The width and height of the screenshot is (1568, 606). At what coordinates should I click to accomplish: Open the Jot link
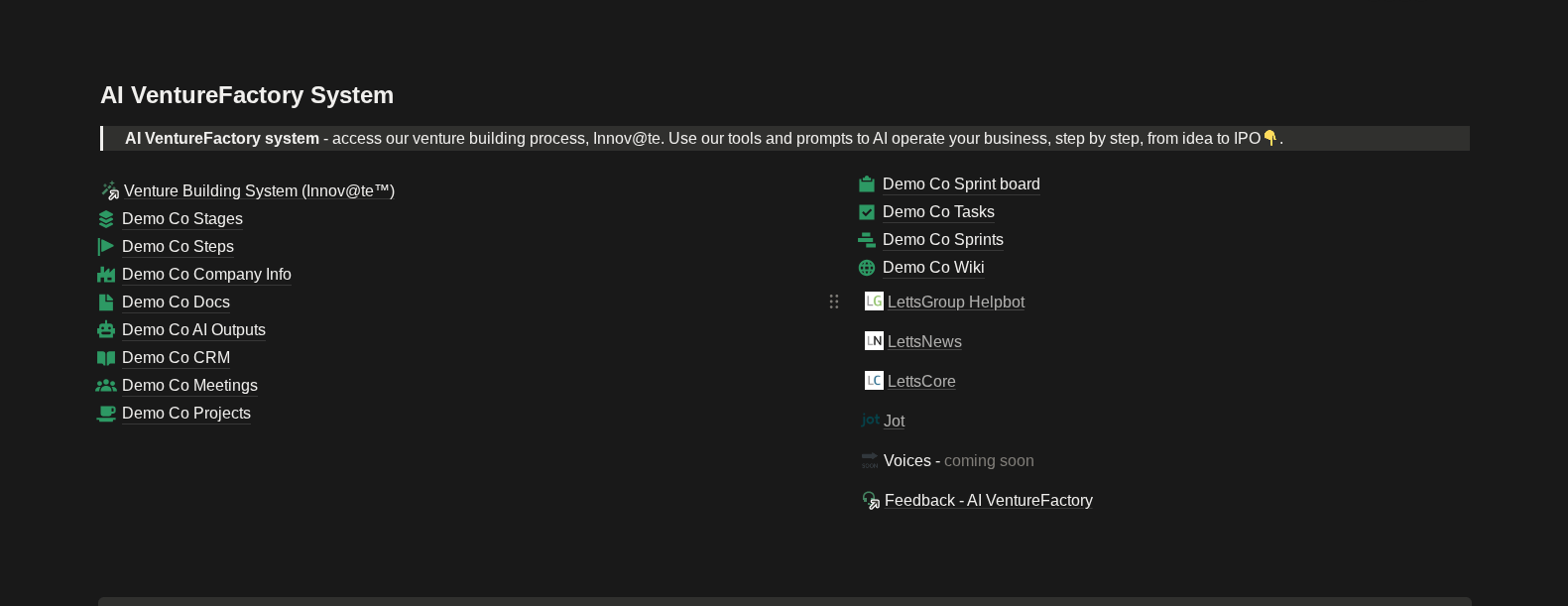894,422
